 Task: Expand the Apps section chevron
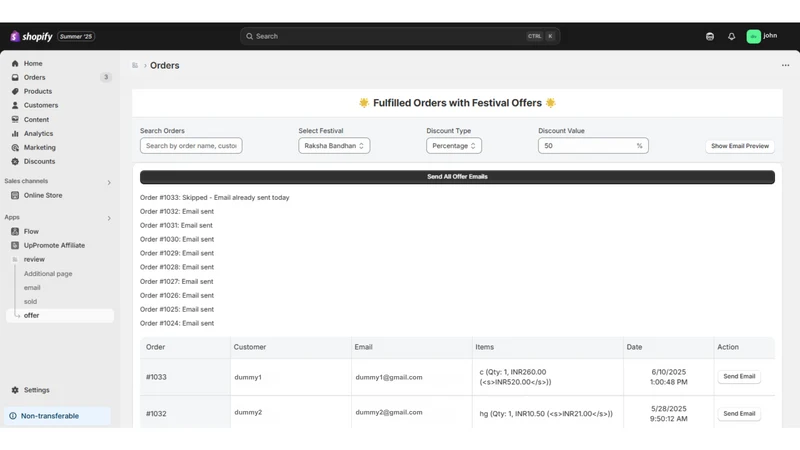pyautogui.click(x=109, y=218)
